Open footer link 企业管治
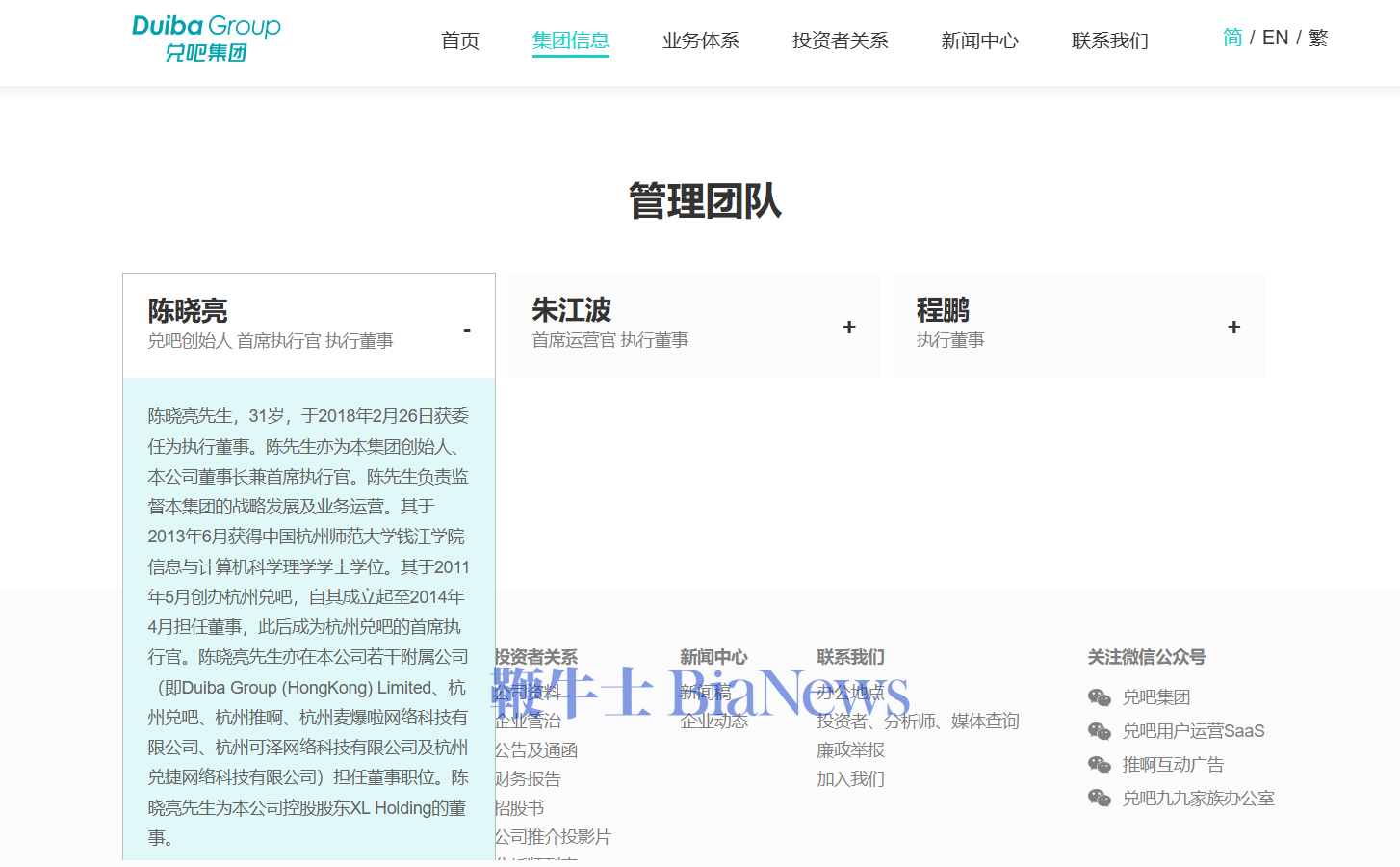This screenshot has width=1400, height=867. click(528, 722)
